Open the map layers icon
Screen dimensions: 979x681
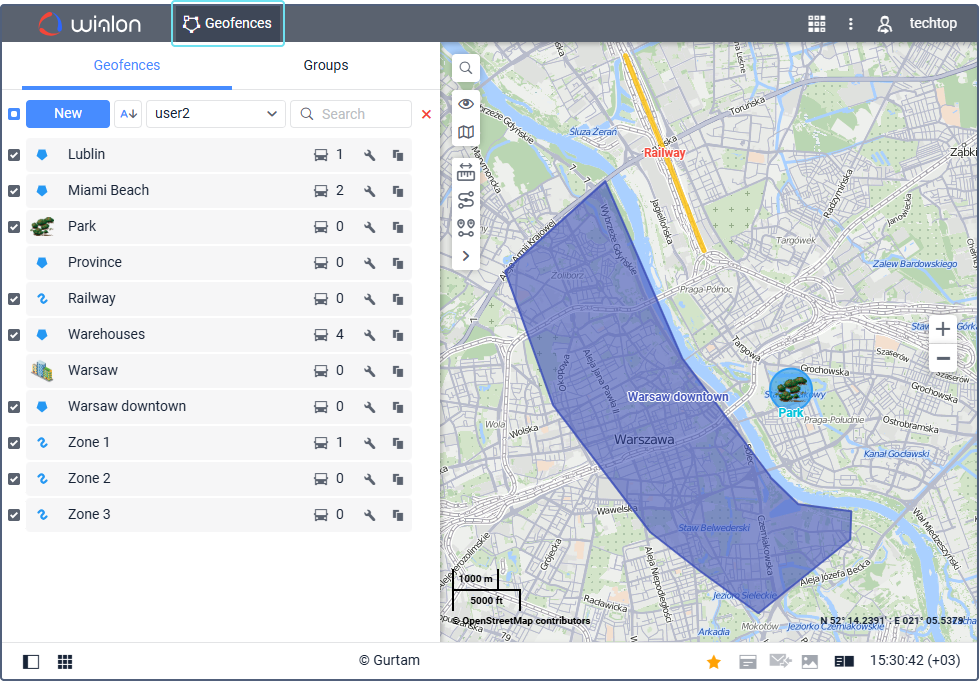pyautogui.click(x=466, y=132)
